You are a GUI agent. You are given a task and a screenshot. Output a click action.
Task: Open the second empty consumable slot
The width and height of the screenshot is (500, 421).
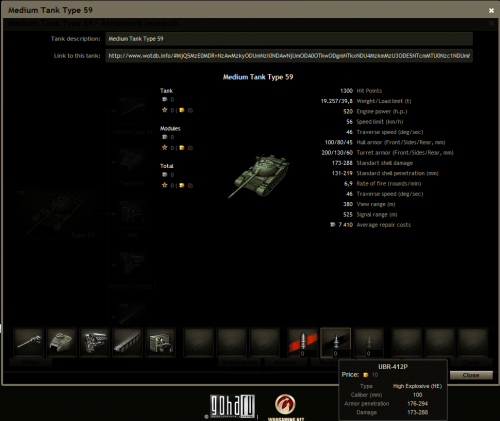coord(440,342)
